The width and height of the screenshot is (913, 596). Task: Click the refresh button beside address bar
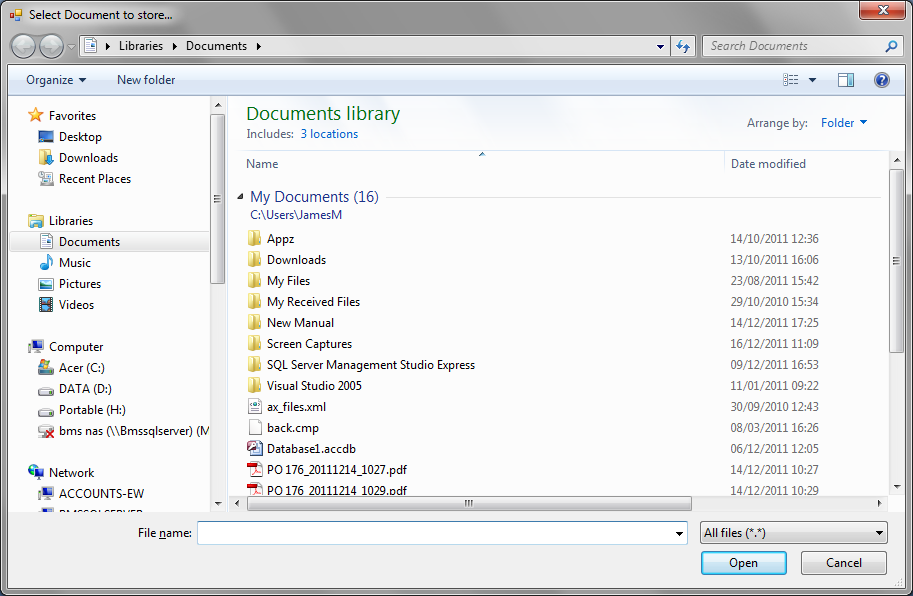(684, 46)
